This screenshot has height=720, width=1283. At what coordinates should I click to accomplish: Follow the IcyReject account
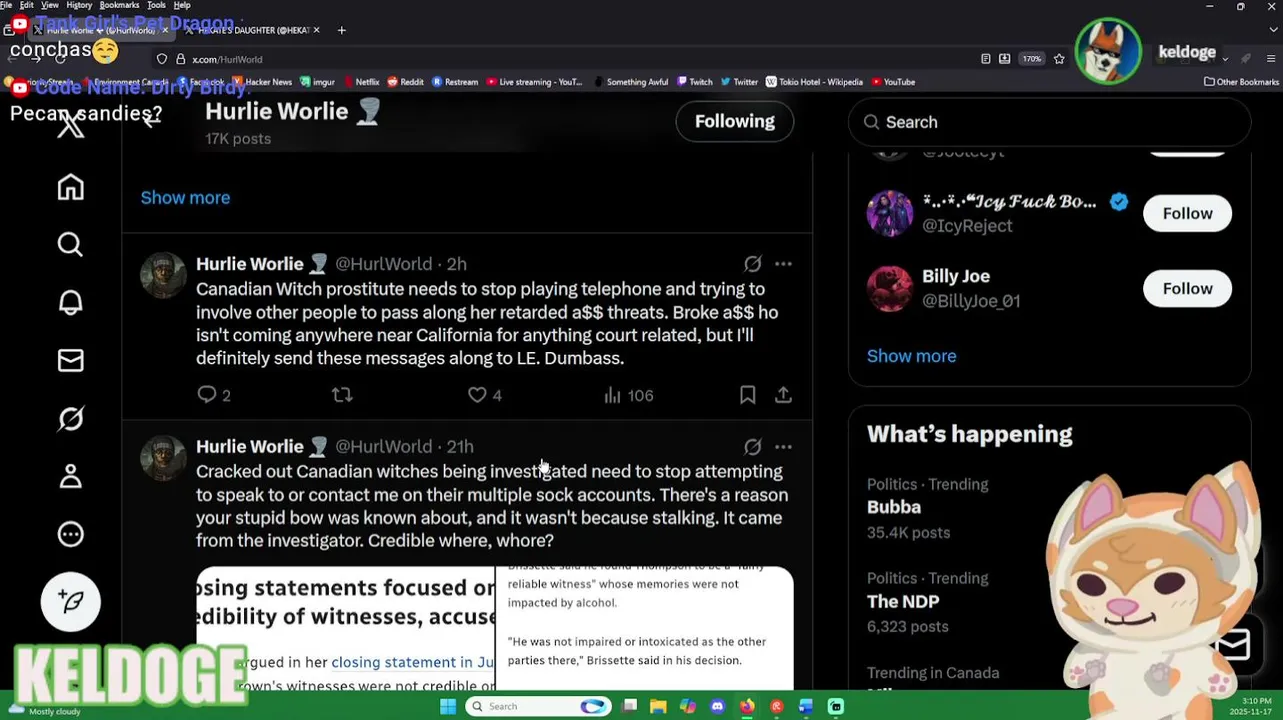coord(1187,213)
